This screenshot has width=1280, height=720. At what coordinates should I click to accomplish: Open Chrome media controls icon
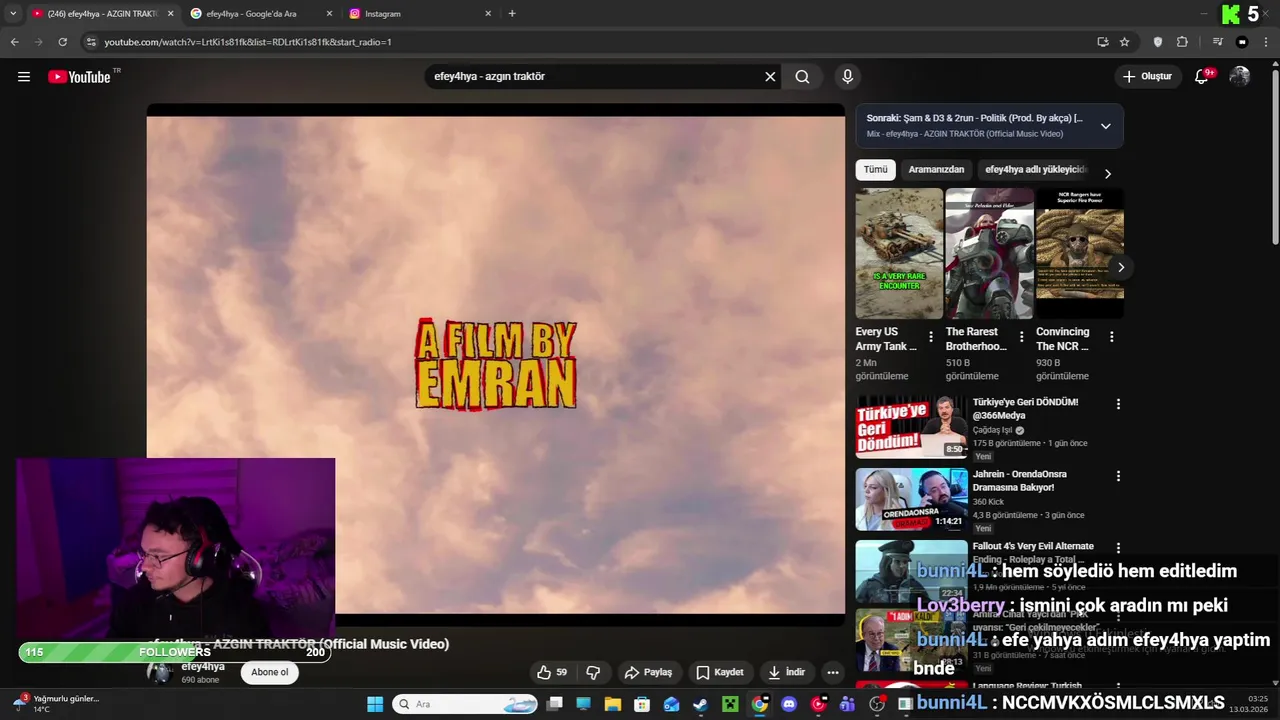pos(1217,42)
